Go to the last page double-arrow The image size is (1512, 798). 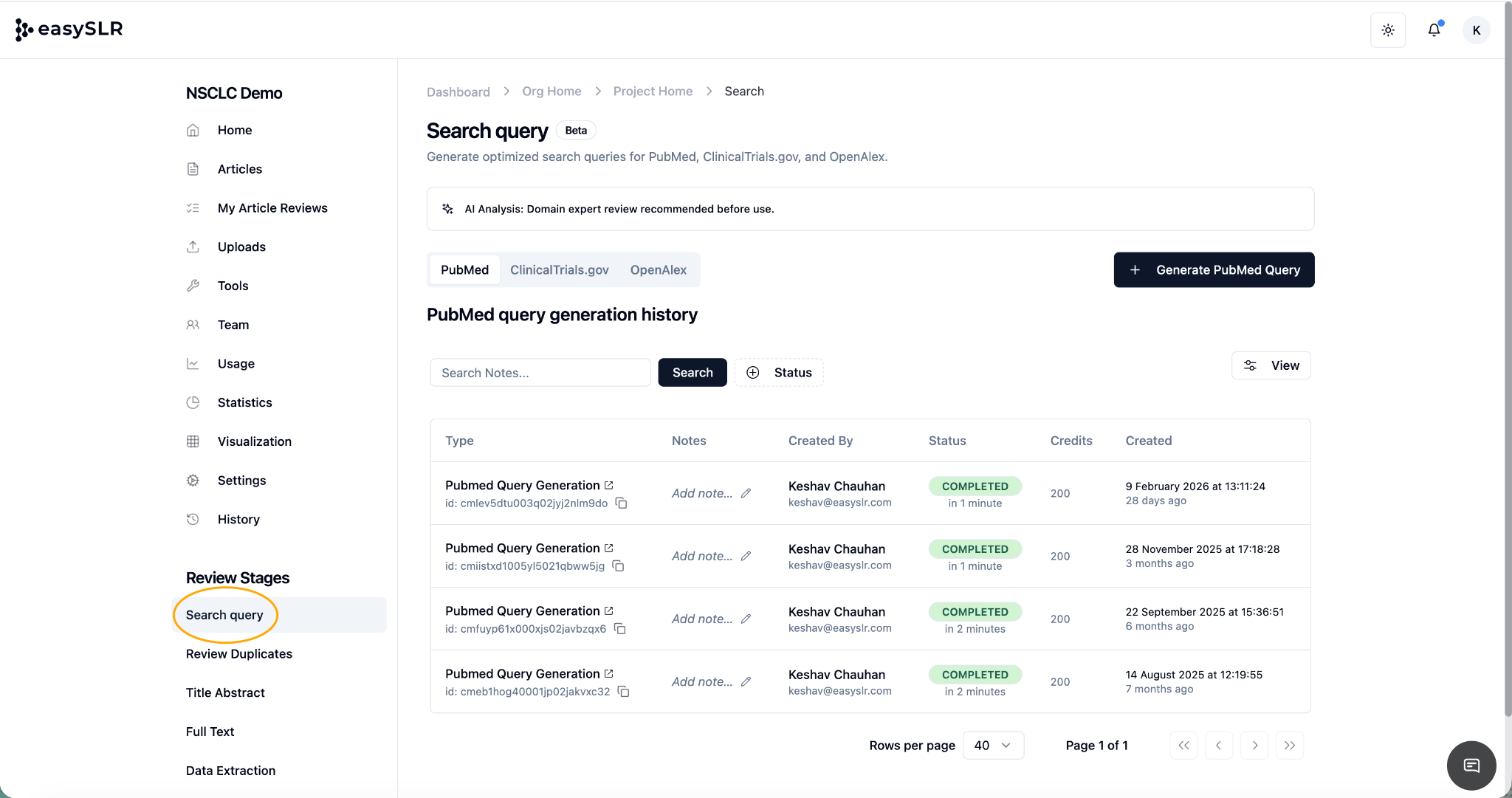click(x=1290, y=746)
